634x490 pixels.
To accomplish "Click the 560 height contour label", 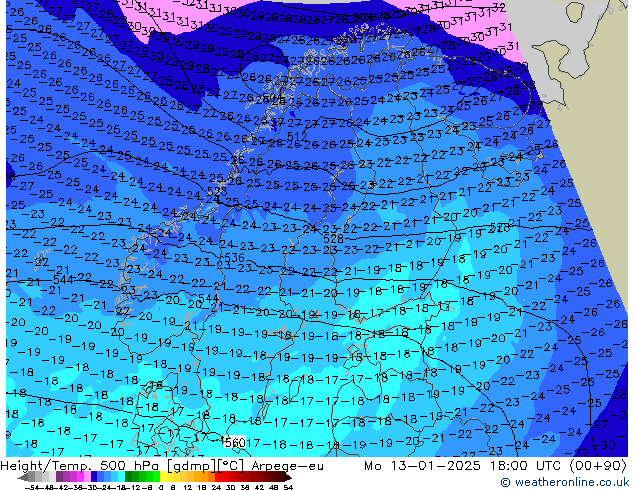I will 235,443.
